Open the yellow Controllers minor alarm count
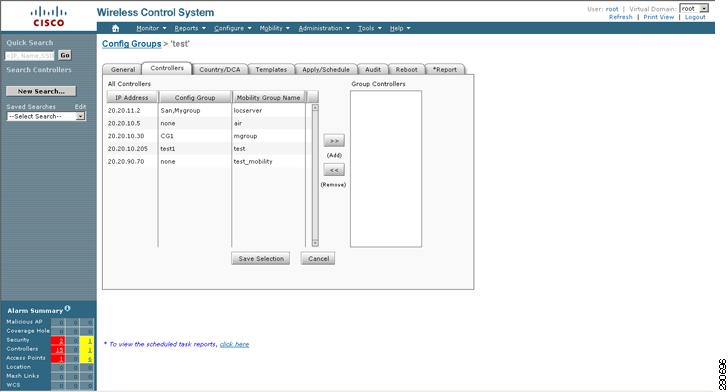 tap(86, 349)
